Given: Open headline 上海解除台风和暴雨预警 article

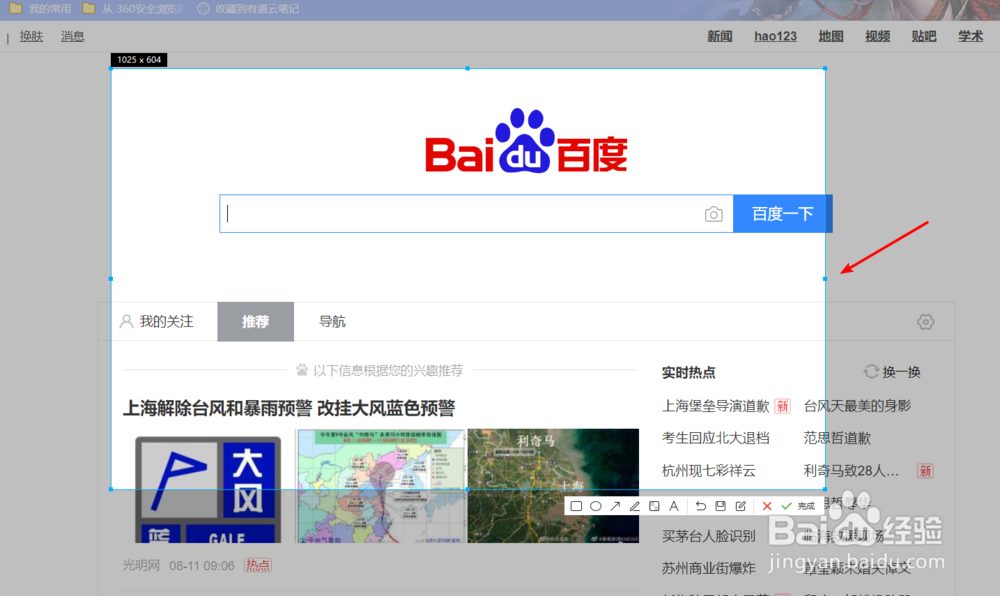Looking at the screenshot, I should [x=289, y=408].
